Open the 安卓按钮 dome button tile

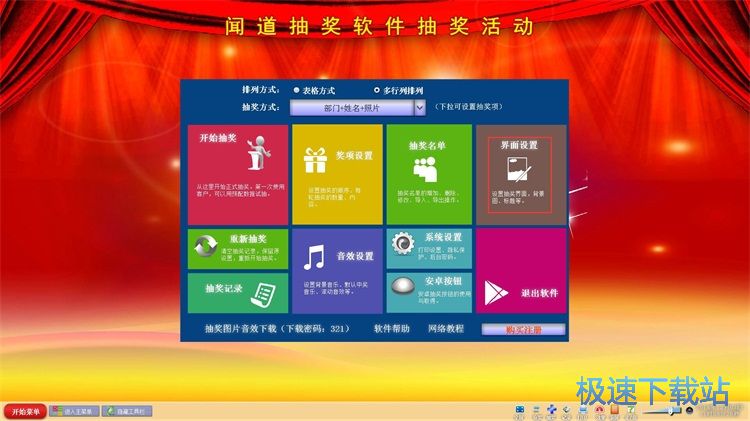pos(429,293)
